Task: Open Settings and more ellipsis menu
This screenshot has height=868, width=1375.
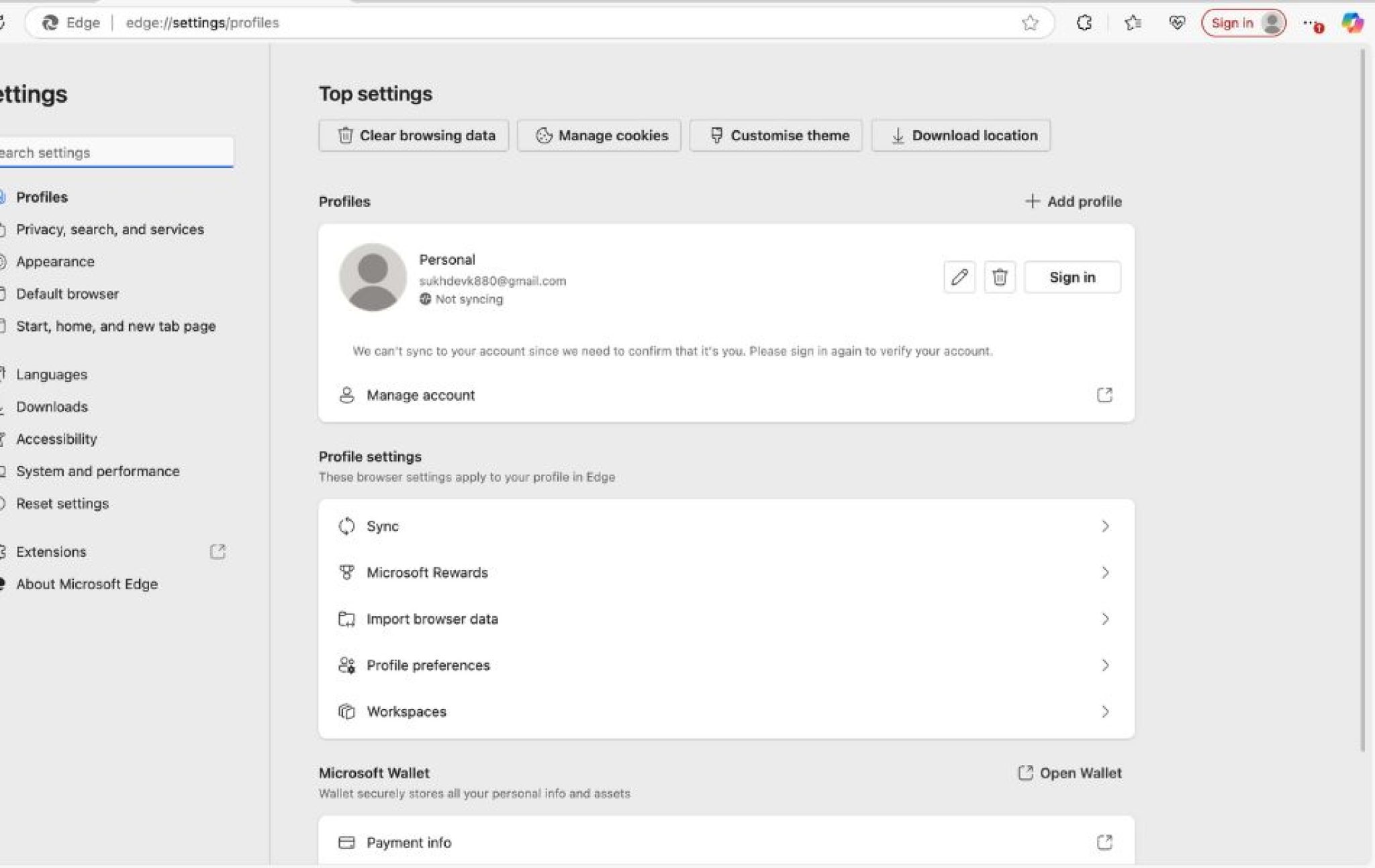Action: pos(1311,23)
